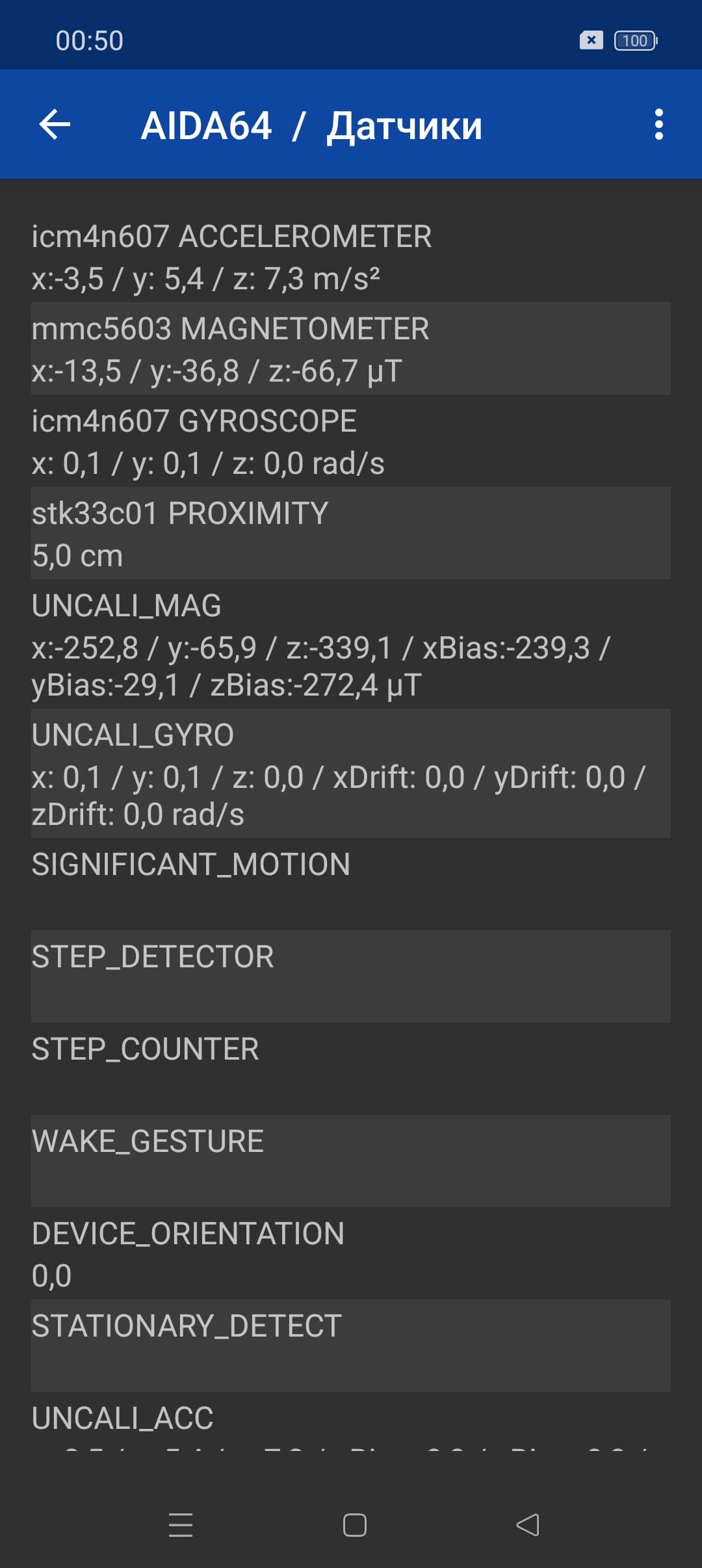Select the STEP_COUNTER entry
702x1568 pixels.
point(351,1069)
